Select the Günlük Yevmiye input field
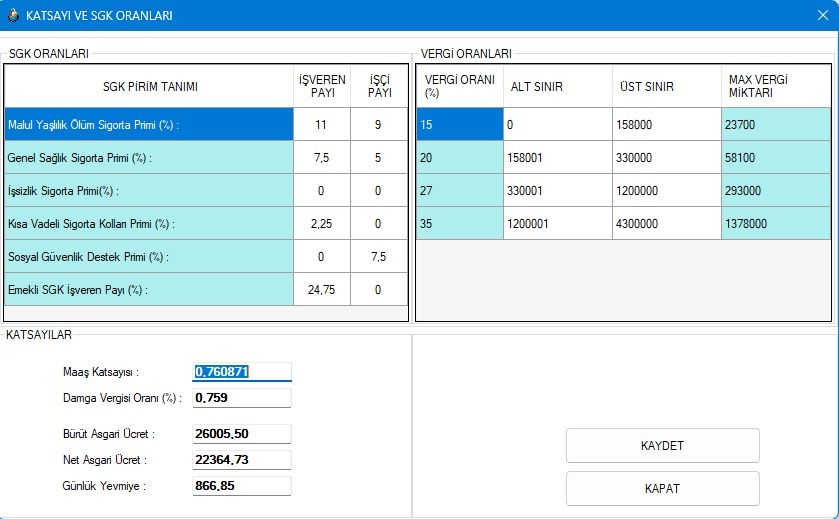The height and width of the screenshot is (519, 839). tap(241, 486)
